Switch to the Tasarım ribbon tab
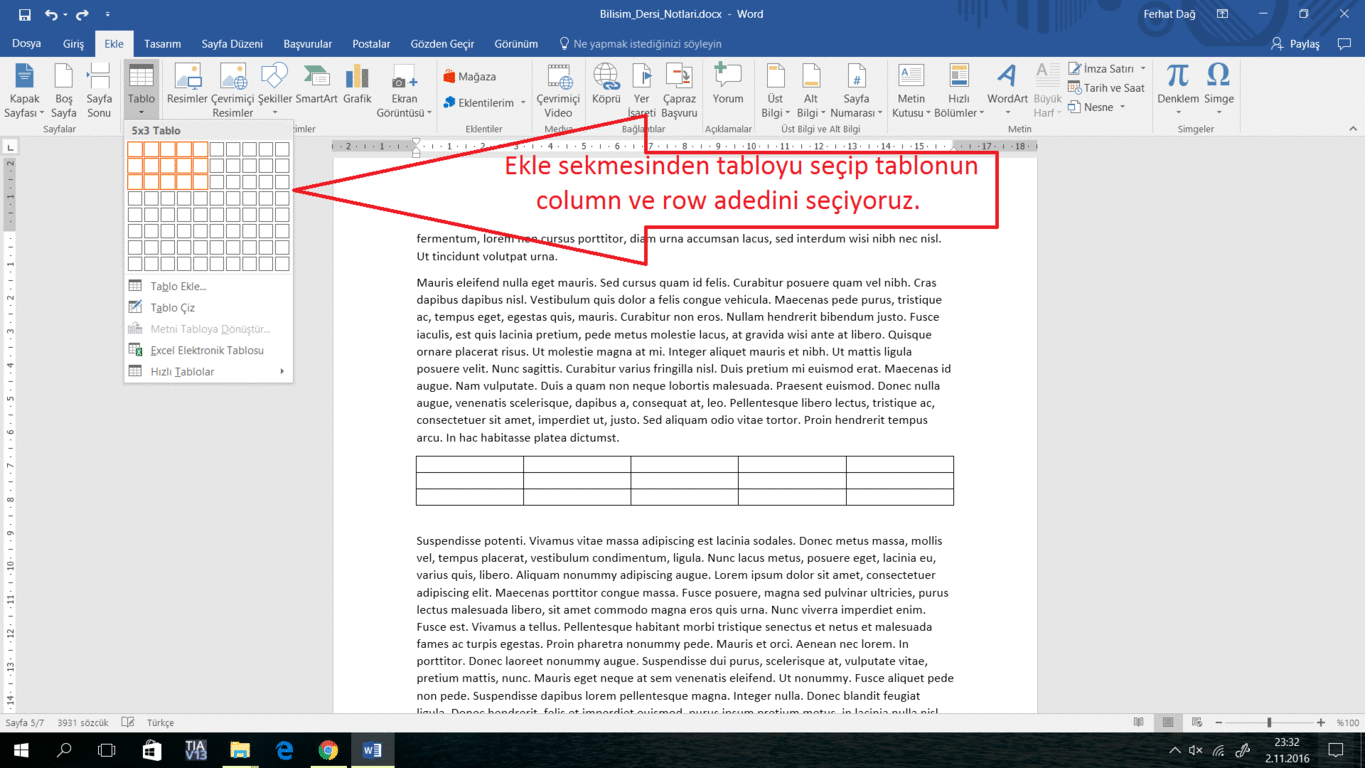 click(x=163, y=43)
